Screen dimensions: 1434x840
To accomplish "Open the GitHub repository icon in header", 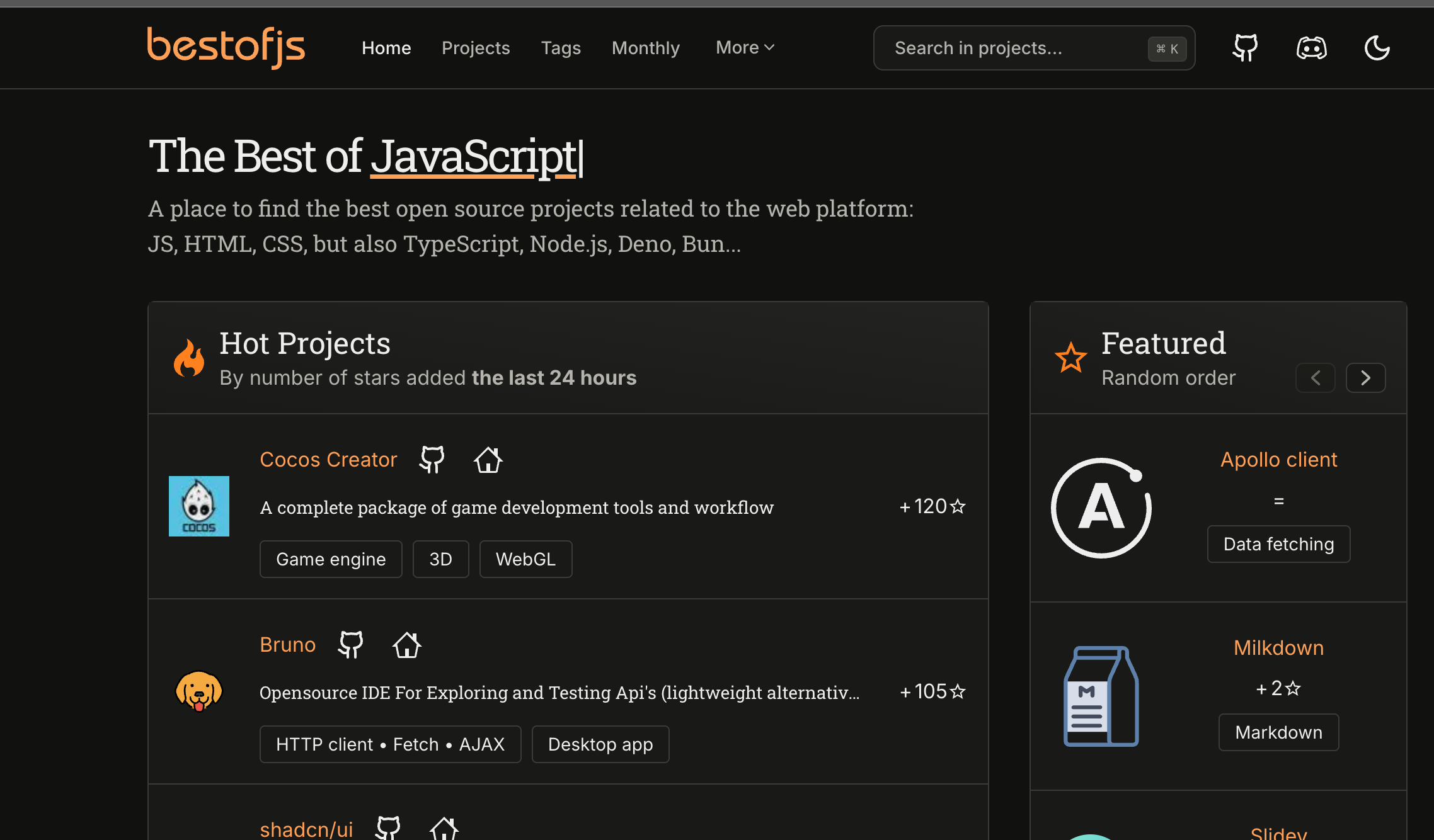I will pyautogui.click(x=1246, y=48).
